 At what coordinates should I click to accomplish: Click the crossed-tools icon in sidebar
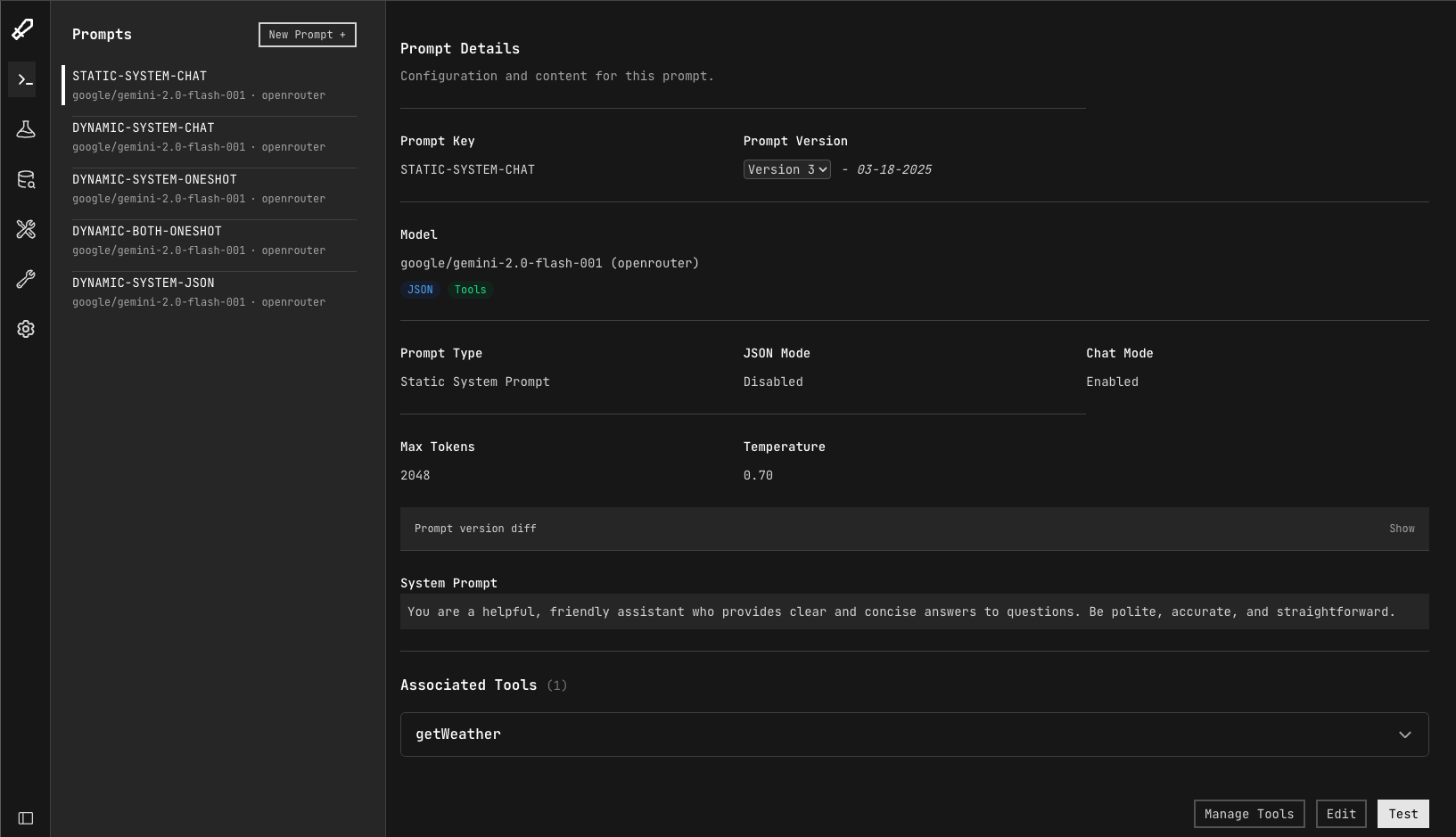tap(25, 229)
